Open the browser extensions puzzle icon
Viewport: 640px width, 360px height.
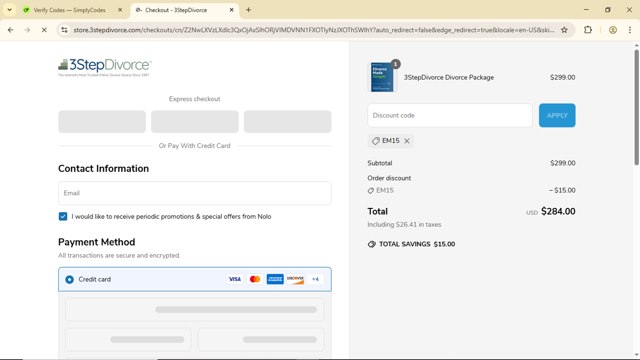pos(588,30)
